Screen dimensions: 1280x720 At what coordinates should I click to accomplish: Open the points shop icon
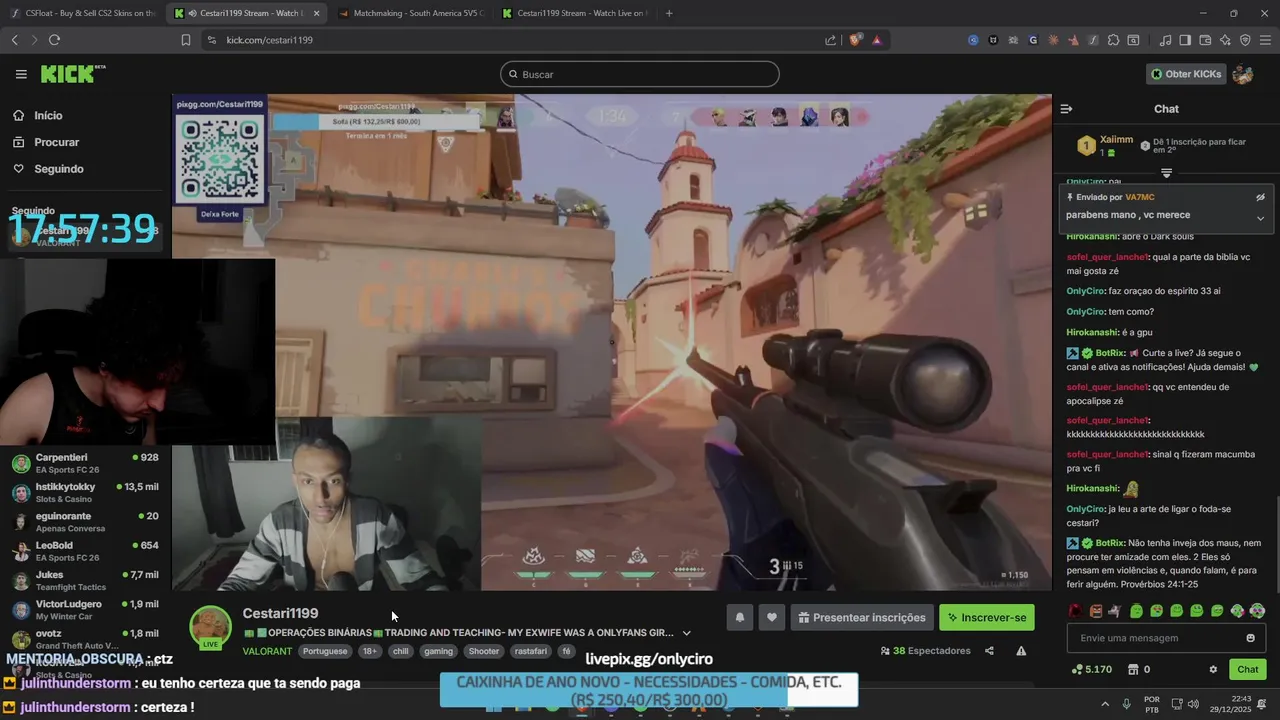1133,670
